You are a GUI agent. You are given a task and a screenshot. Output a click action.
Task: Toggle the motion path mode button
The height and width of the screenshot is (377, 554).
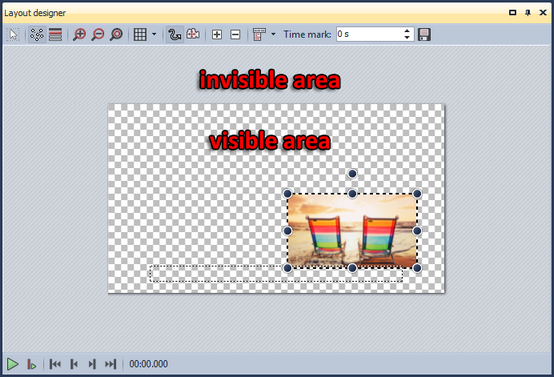point(175,34)
